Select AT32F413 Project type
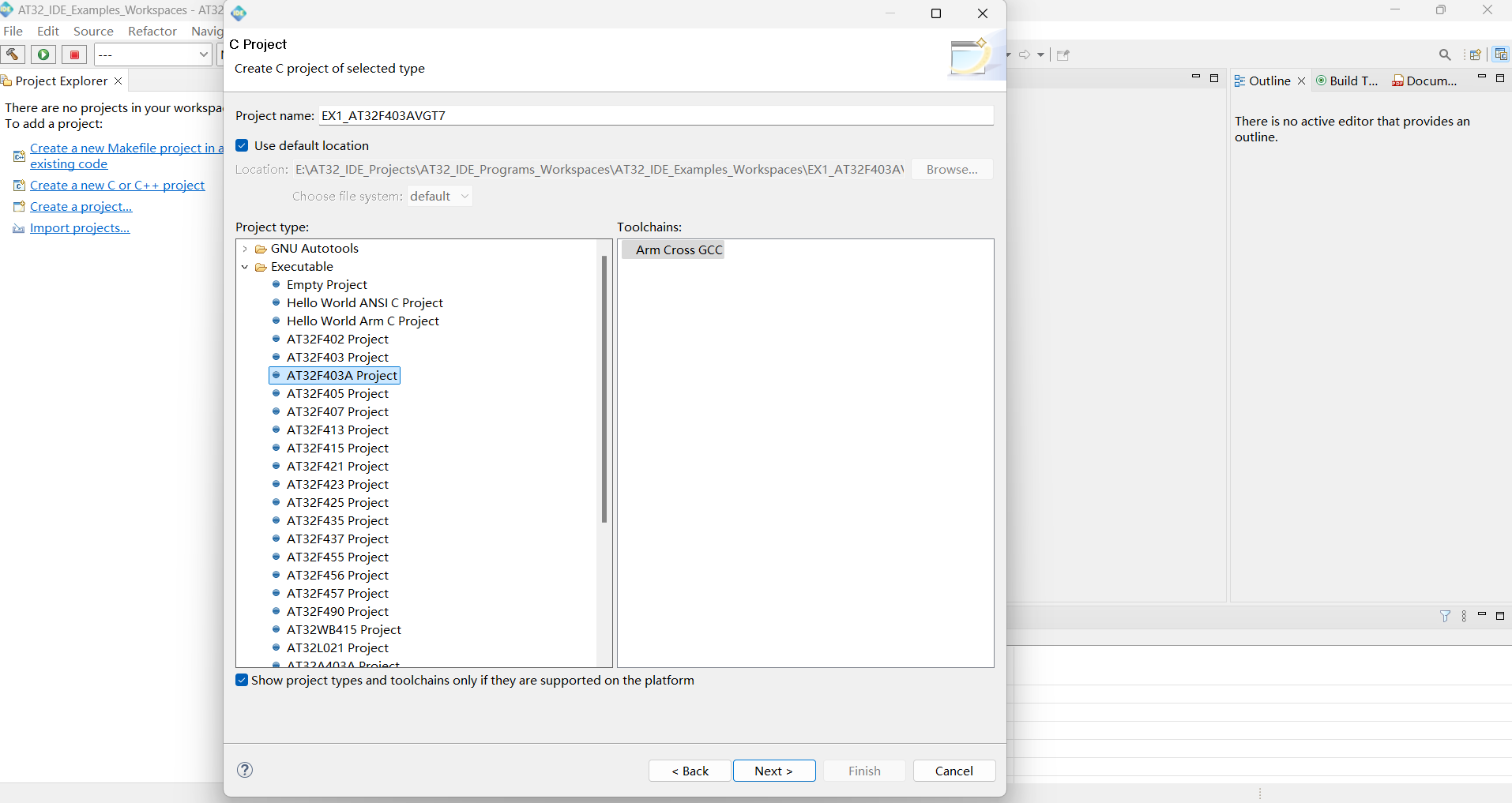The height and width of the screenshot is (803, 1512). point(337,430)
